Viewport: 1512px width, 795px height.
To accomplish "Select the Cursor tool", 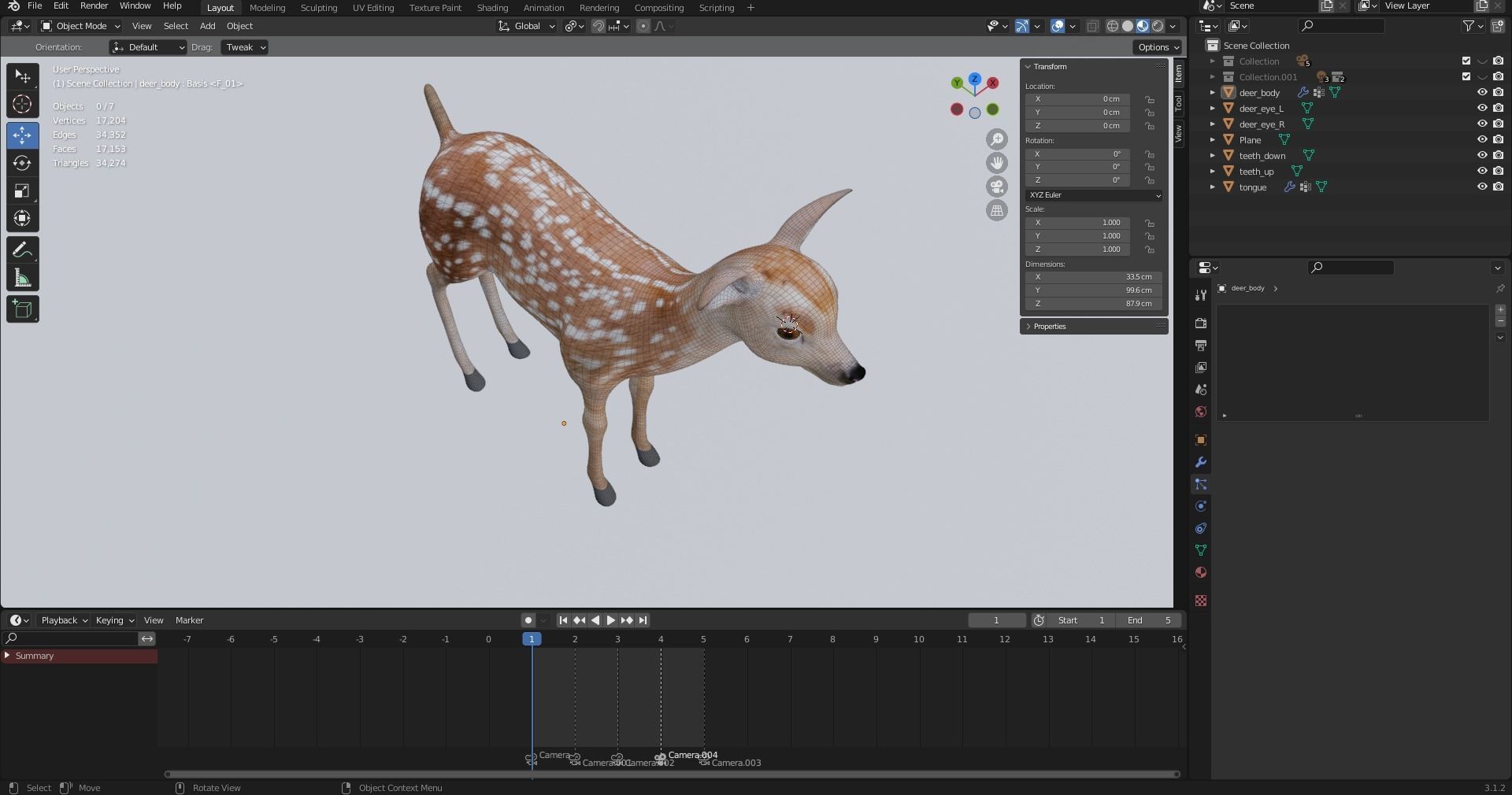I will [22, 104].
